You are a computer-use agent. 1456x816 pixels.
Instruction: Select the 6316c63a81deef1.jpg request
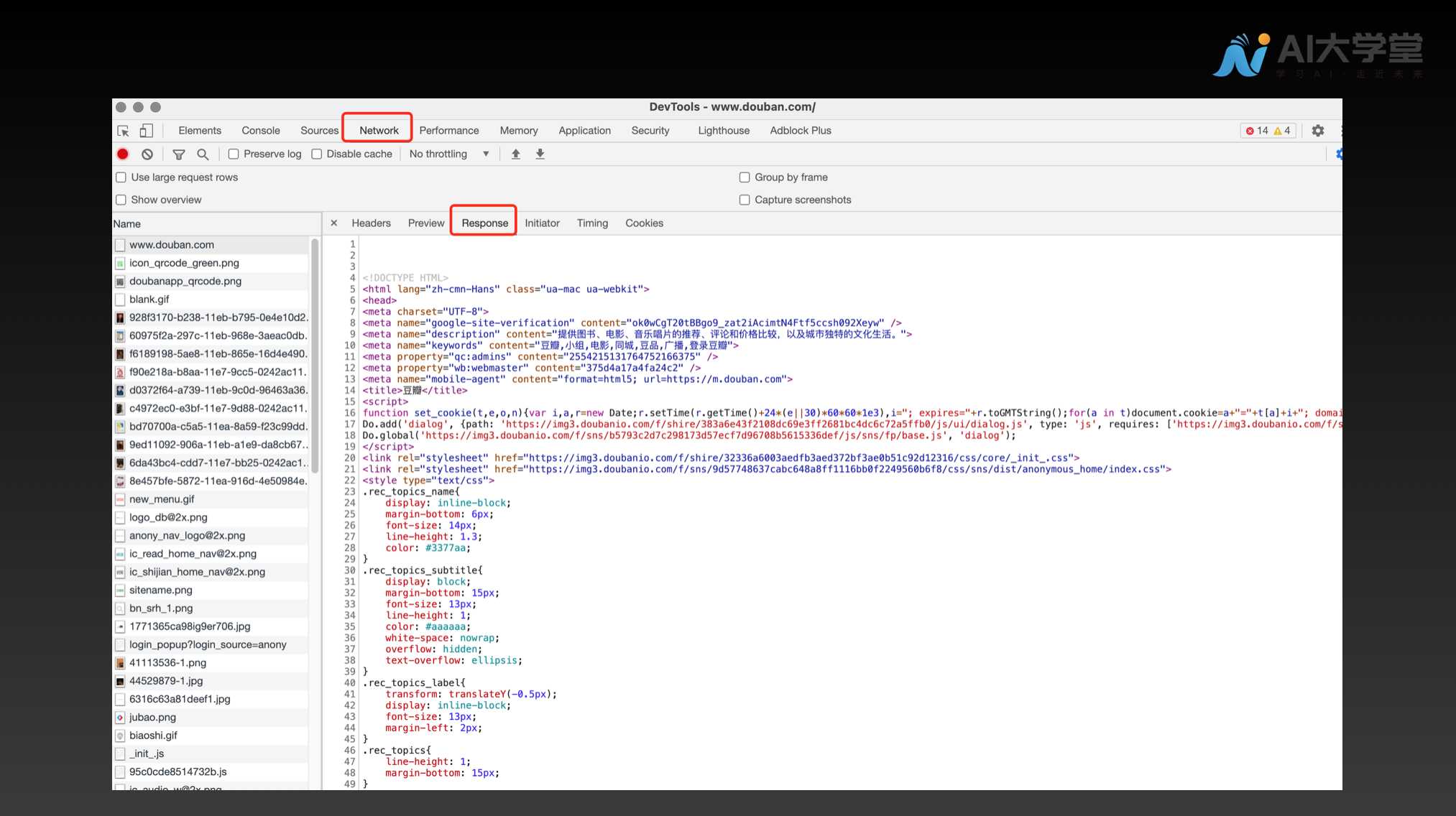[211, 699]
